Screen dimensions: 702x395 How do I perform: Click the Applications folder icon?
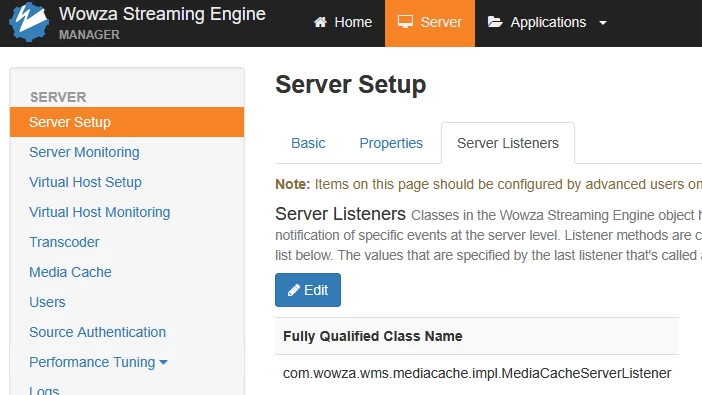click(x=495, y=22)
